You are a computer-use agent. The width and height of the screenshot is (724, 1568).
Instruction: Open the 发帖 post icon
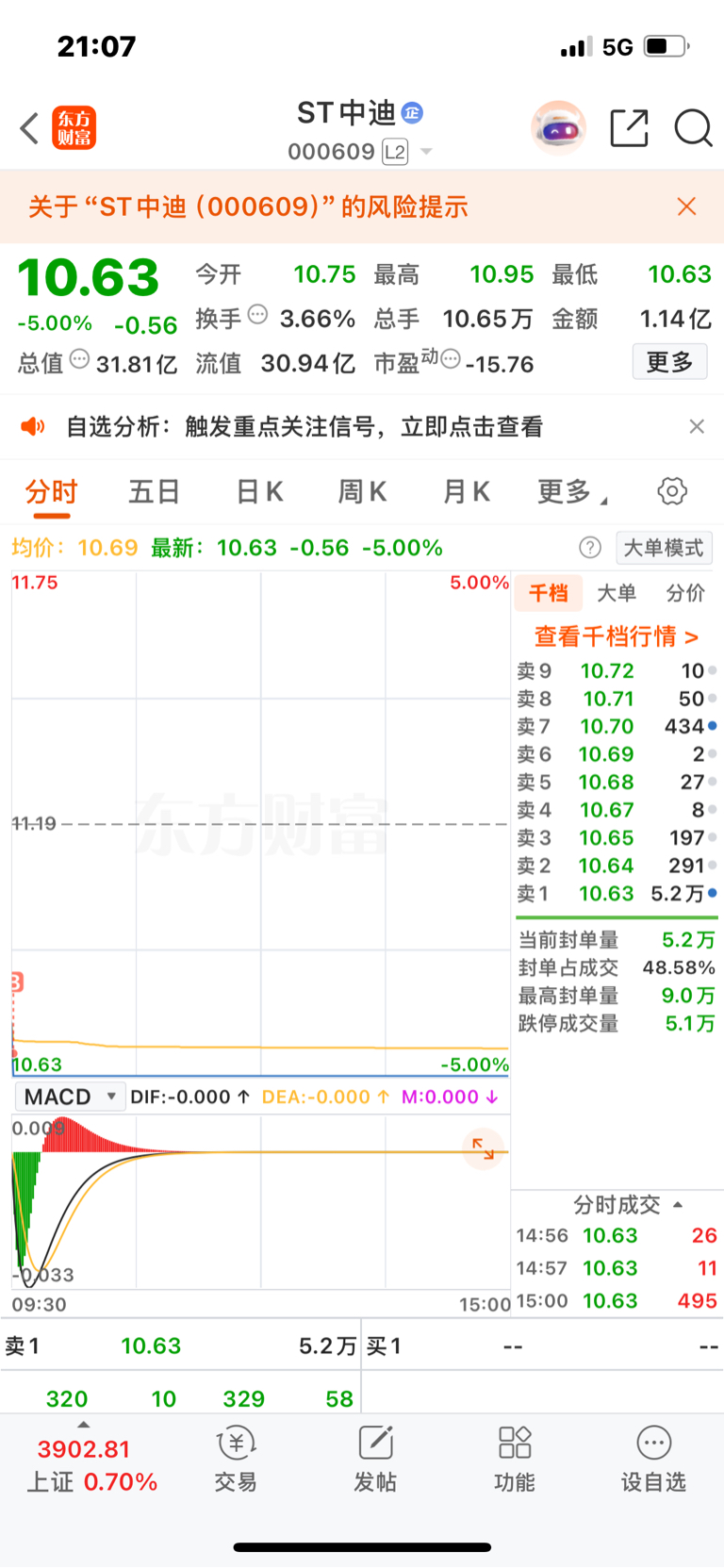(375, 1460)
